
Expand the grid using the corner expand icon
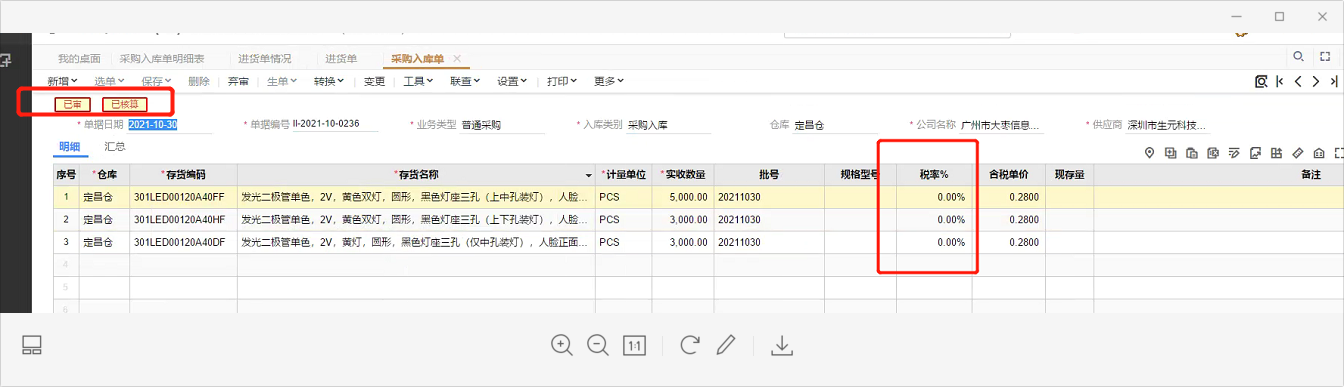tap(1339, 153)
